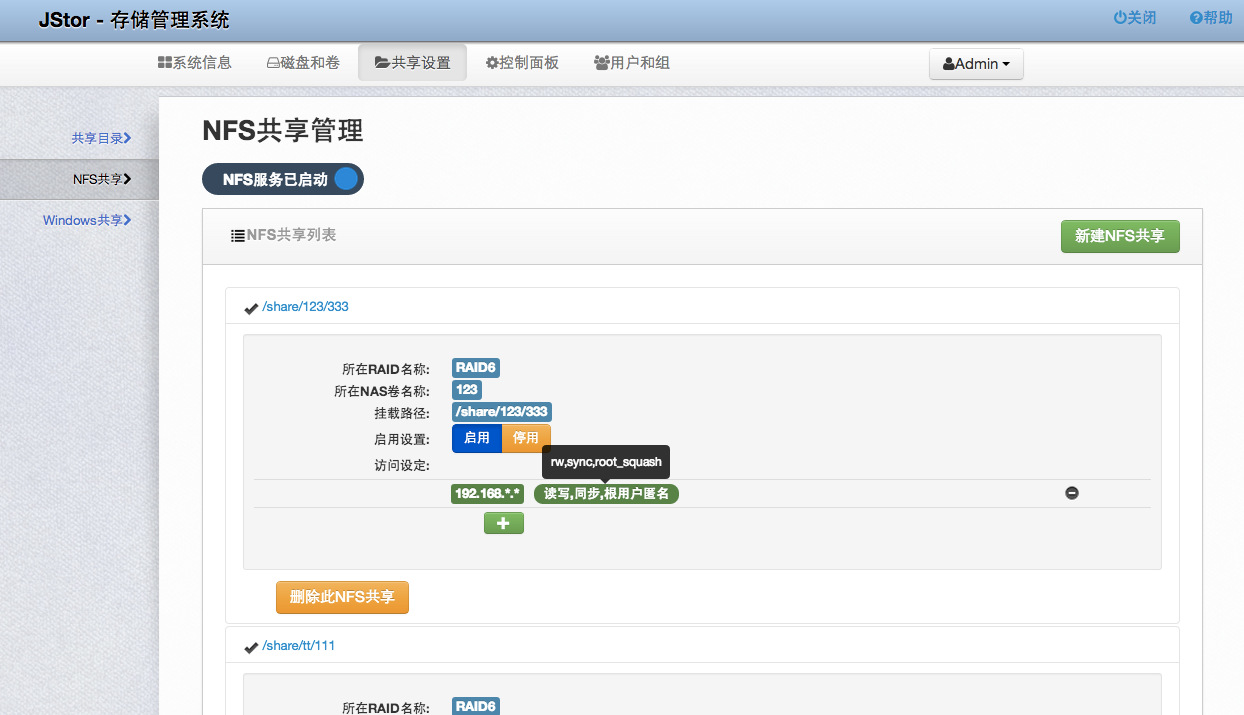Disable the share with the 停用 button
Screen dimensions: 1244x715
526,438
